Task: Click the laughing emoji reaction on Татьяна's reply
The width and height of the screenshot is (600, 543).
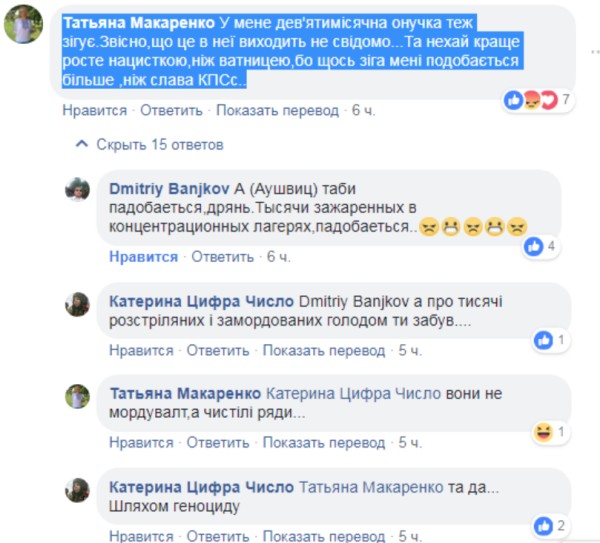Action: coord(543,432)
